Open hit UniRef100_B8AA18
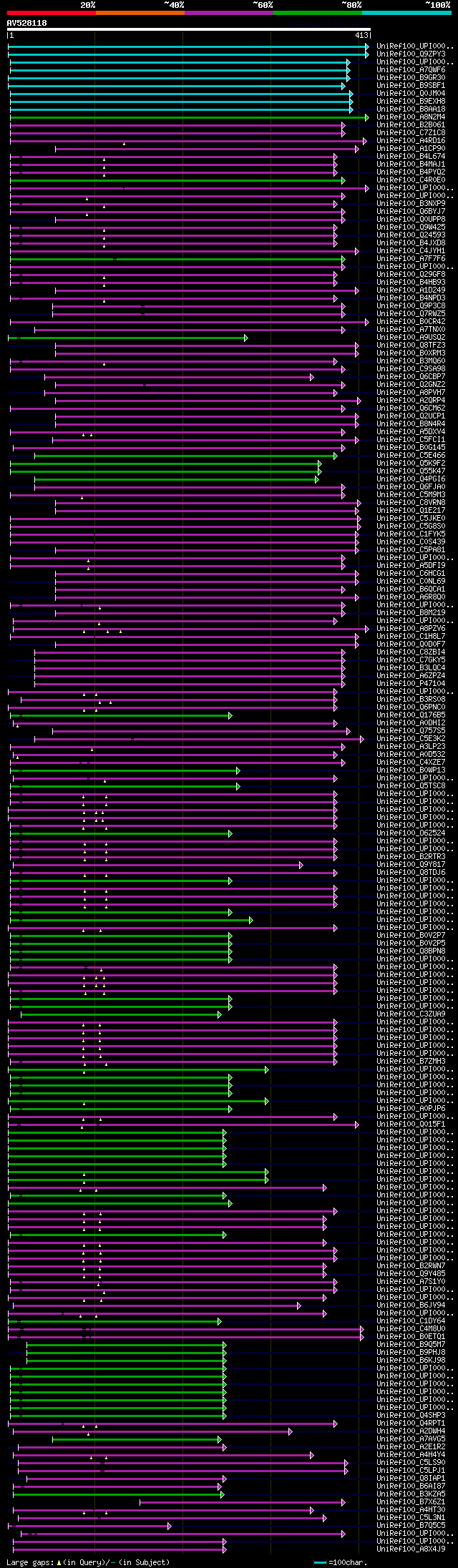This screenshot has height=1568, width=458. (411, 109)
